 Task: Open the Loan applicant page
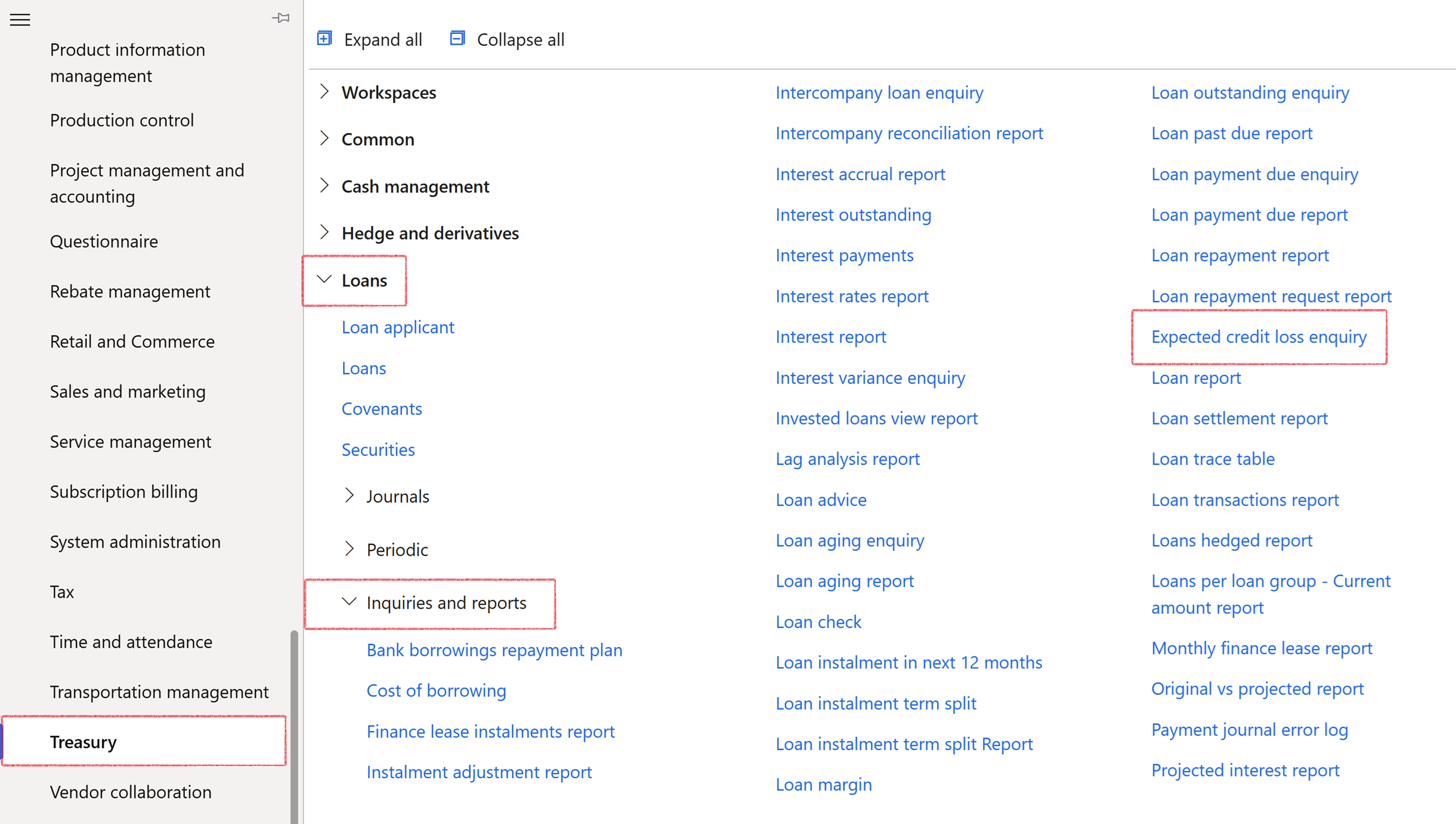(398, 327)
